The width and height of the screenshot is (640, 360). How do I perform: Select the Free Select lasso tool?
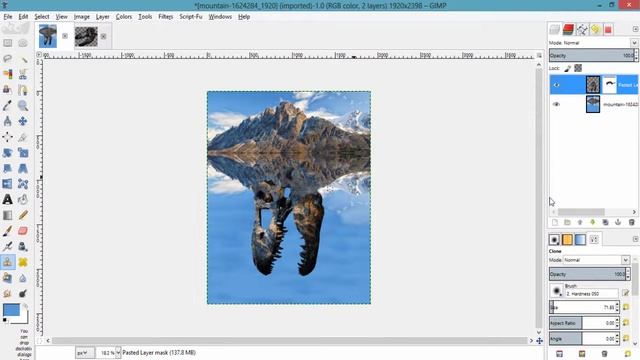[x=7, y=58]
